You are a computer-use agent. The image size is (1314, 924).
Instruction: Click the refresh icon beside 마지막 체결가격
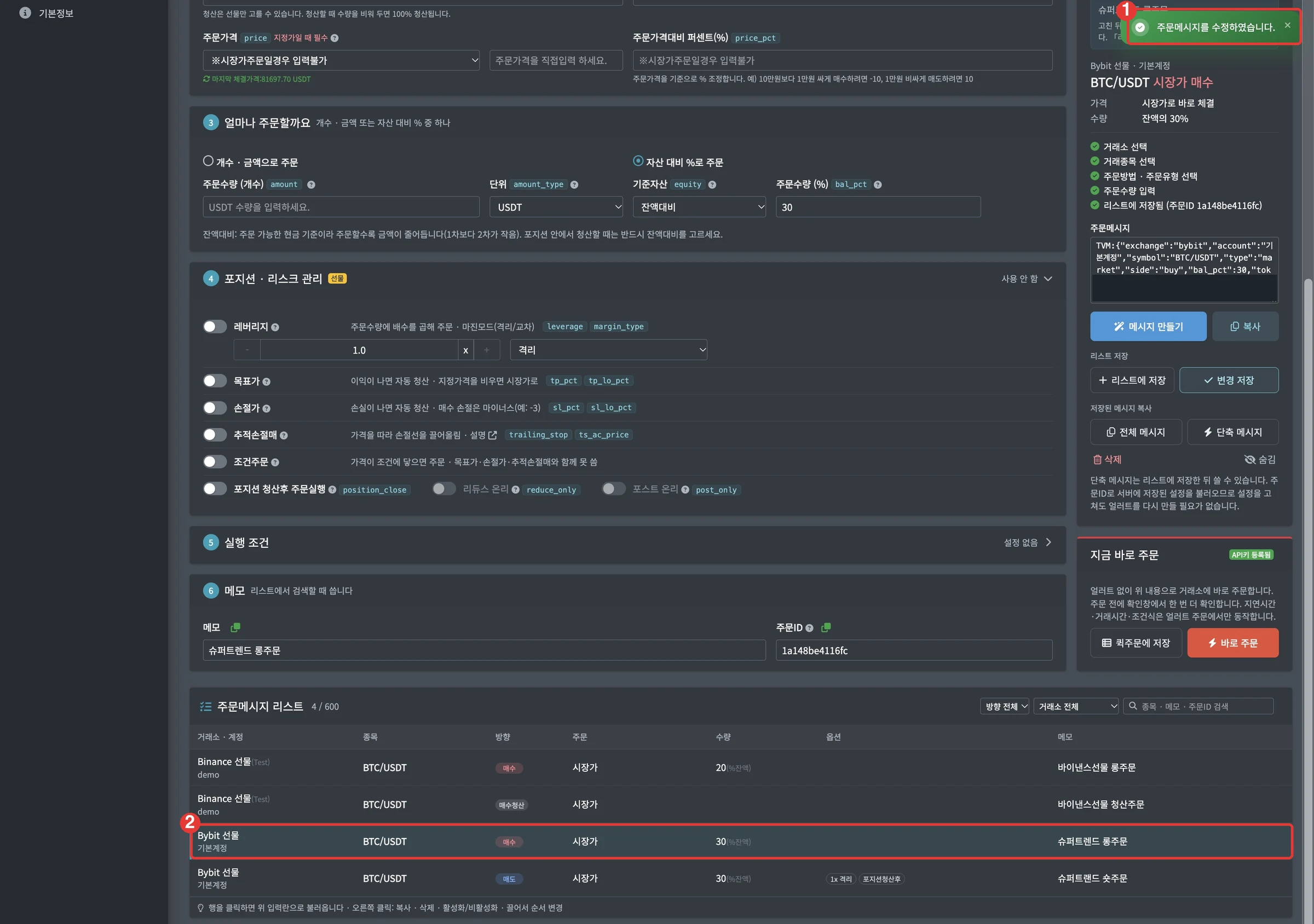(x=206, y=79)
